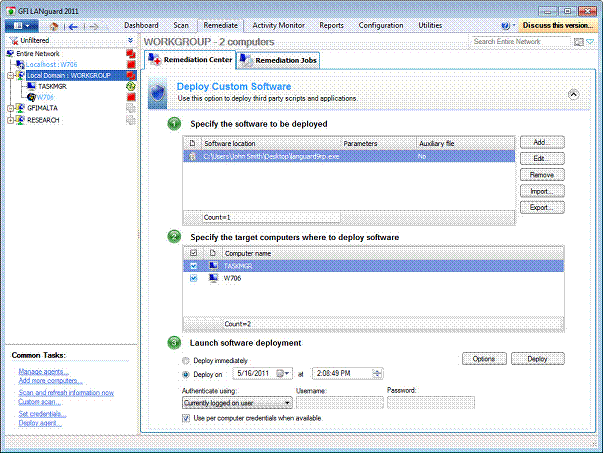Viewport: 604px width, 454px height.
Task: Expand the RESEARCH tree node
Action: click(x=10, y=120)
